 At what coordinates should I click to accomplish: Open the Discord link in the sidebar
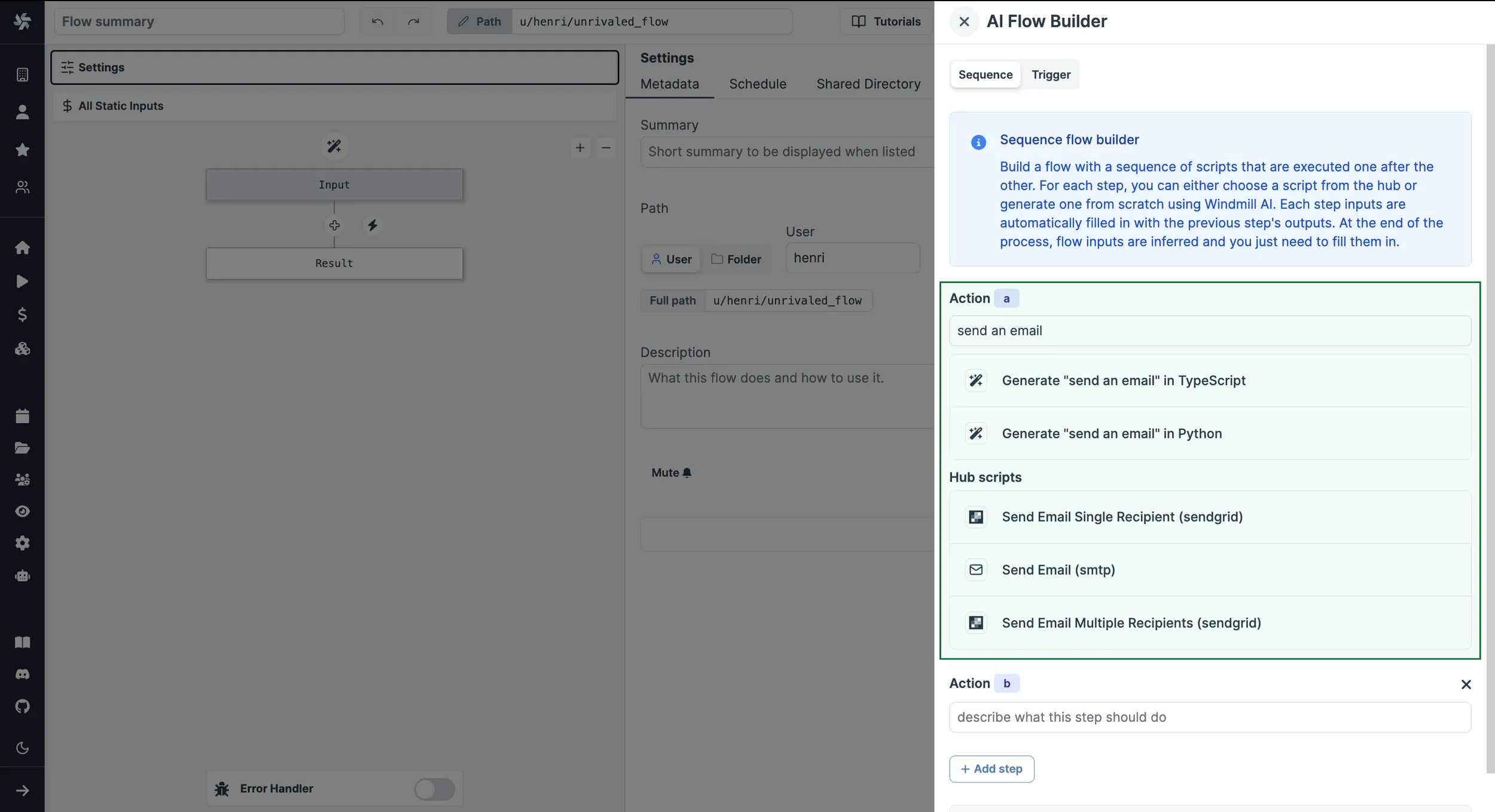[23, 674]
